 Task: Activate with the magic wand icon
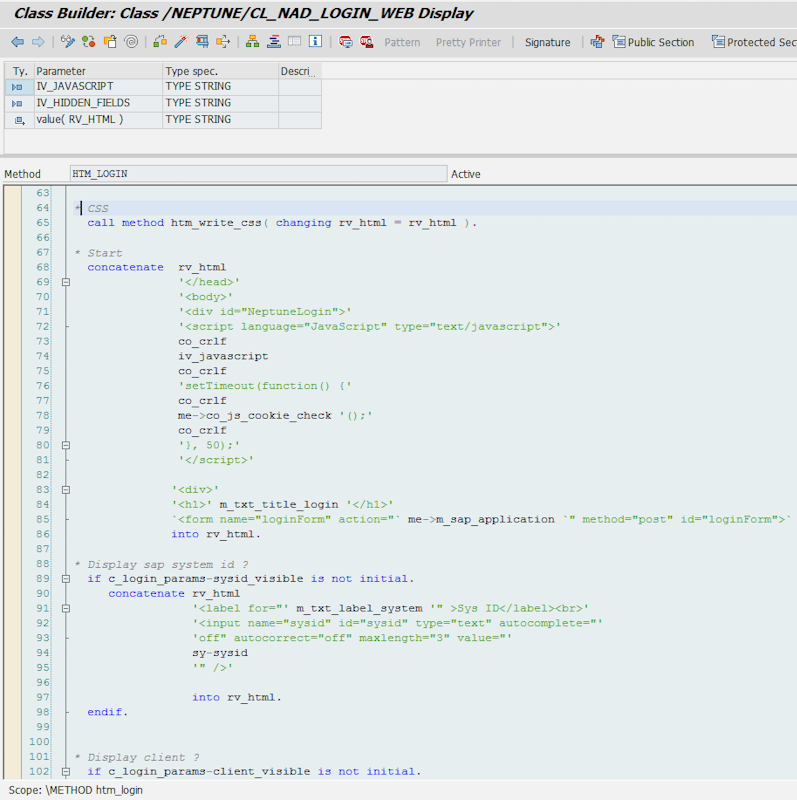(181, 42)
